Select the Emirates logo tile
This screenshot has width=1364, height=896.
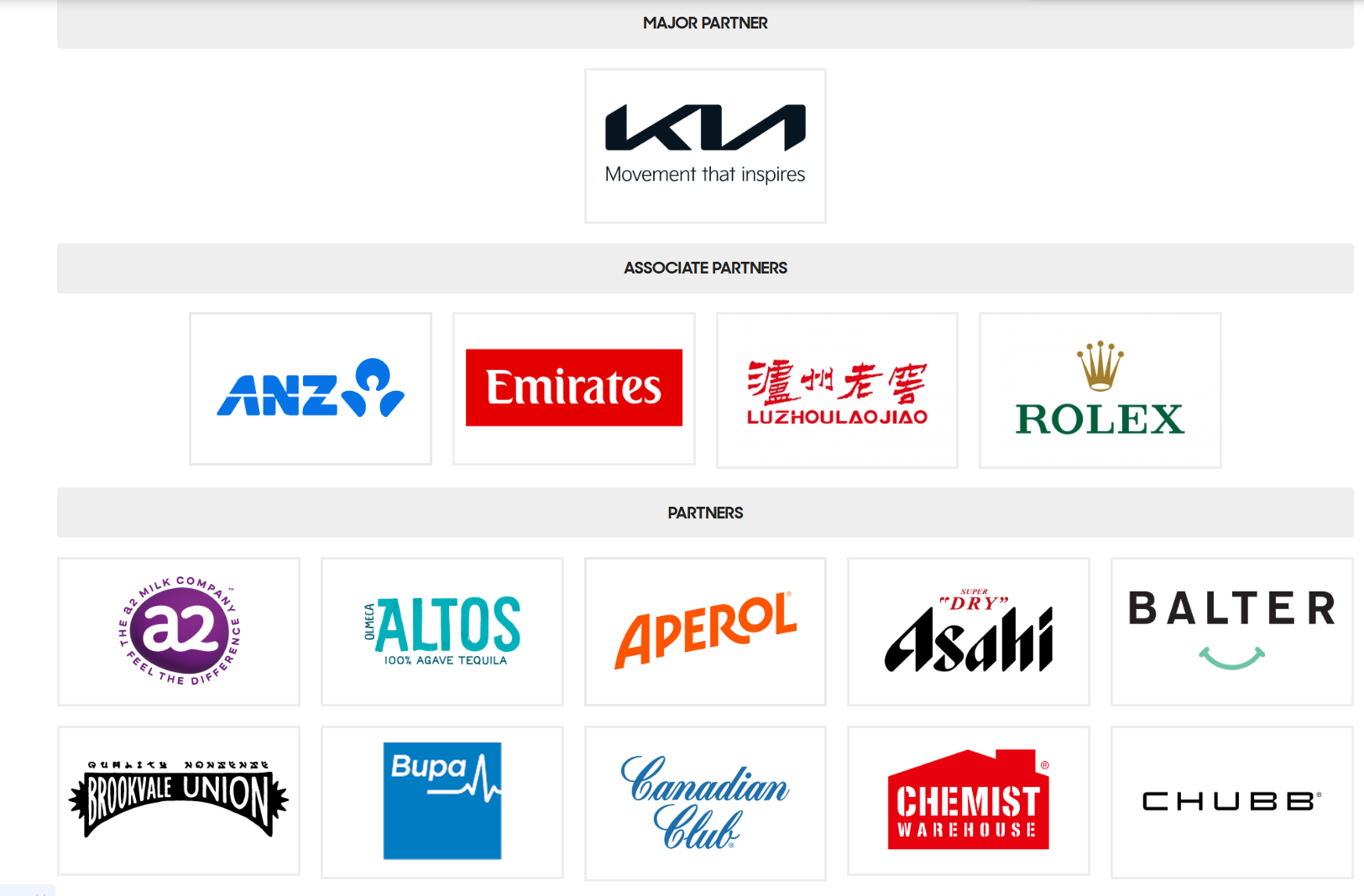[574, 389]
